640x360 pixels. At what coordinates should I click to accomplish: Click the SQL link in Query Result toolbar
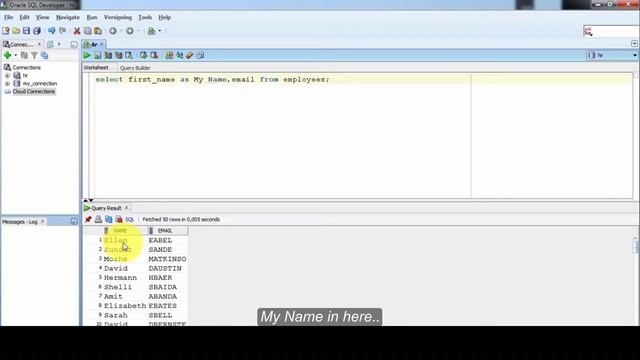(129, 220)
